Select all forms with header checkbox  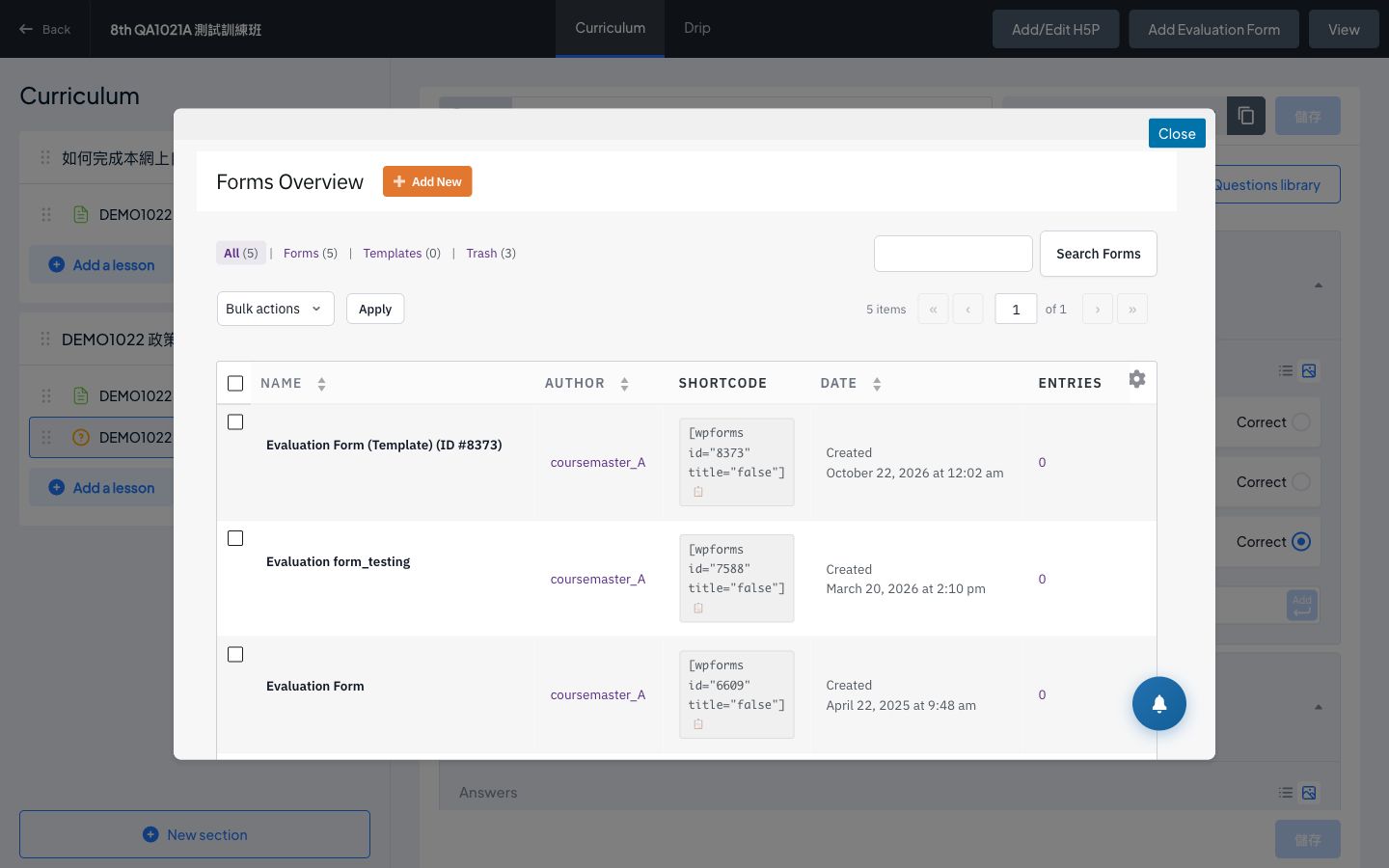(235, 383)
